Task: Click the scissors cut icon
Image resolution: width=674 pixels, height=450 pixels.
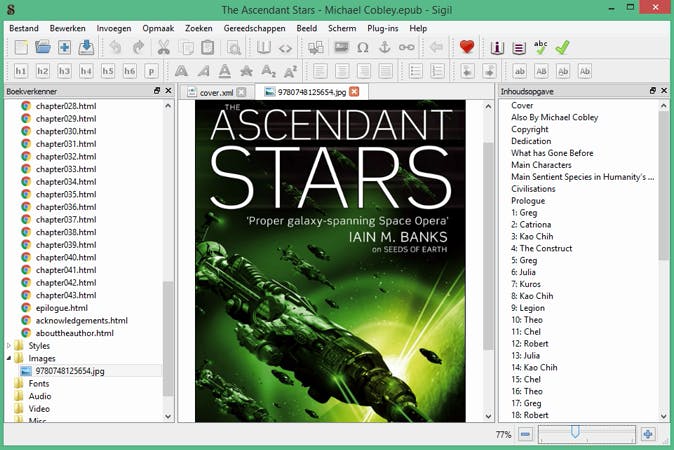Action: tap(164, 47)
